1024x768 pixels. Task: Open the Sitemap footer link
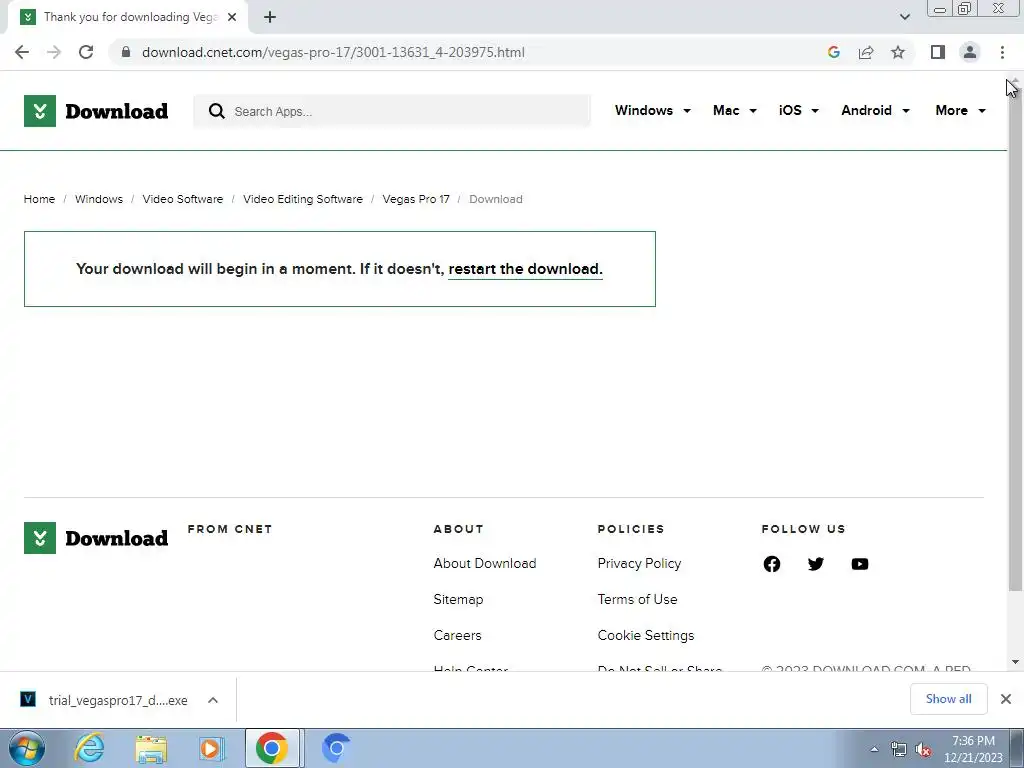tap(458, 600)
